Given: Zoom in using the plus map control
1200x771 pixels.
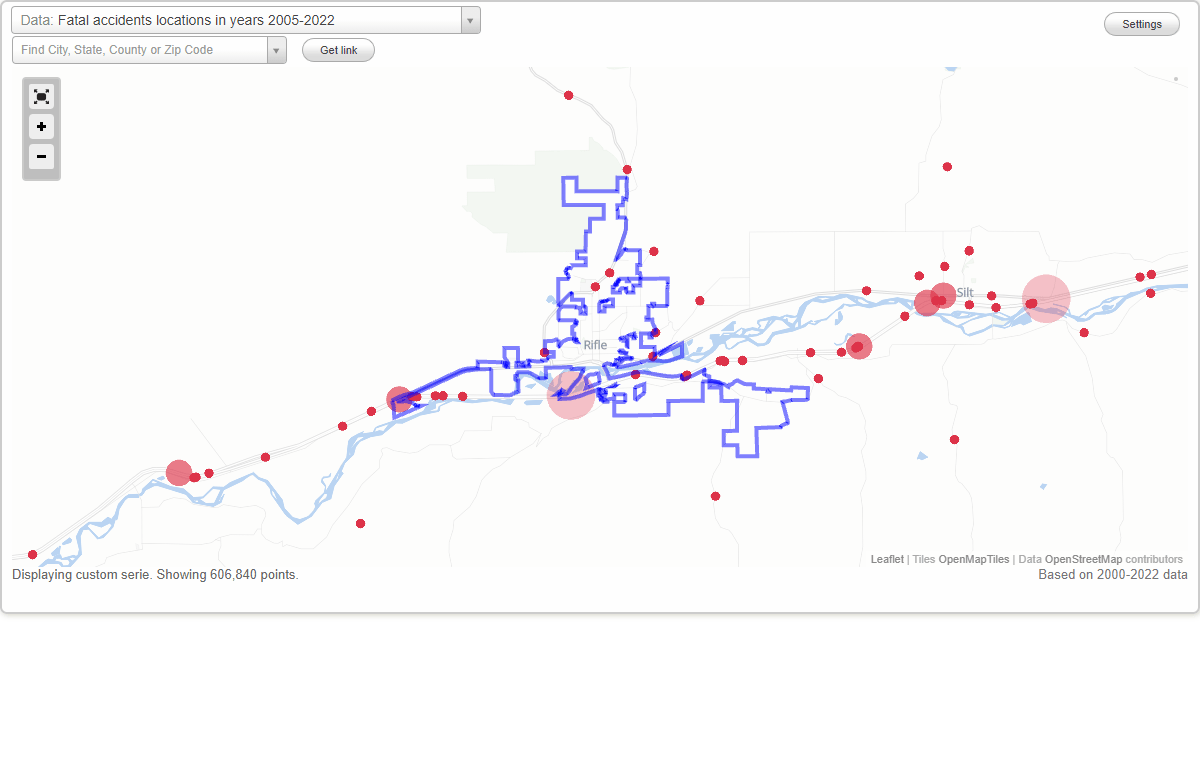Looking at the screenshot, I should (x=41, y=127).
